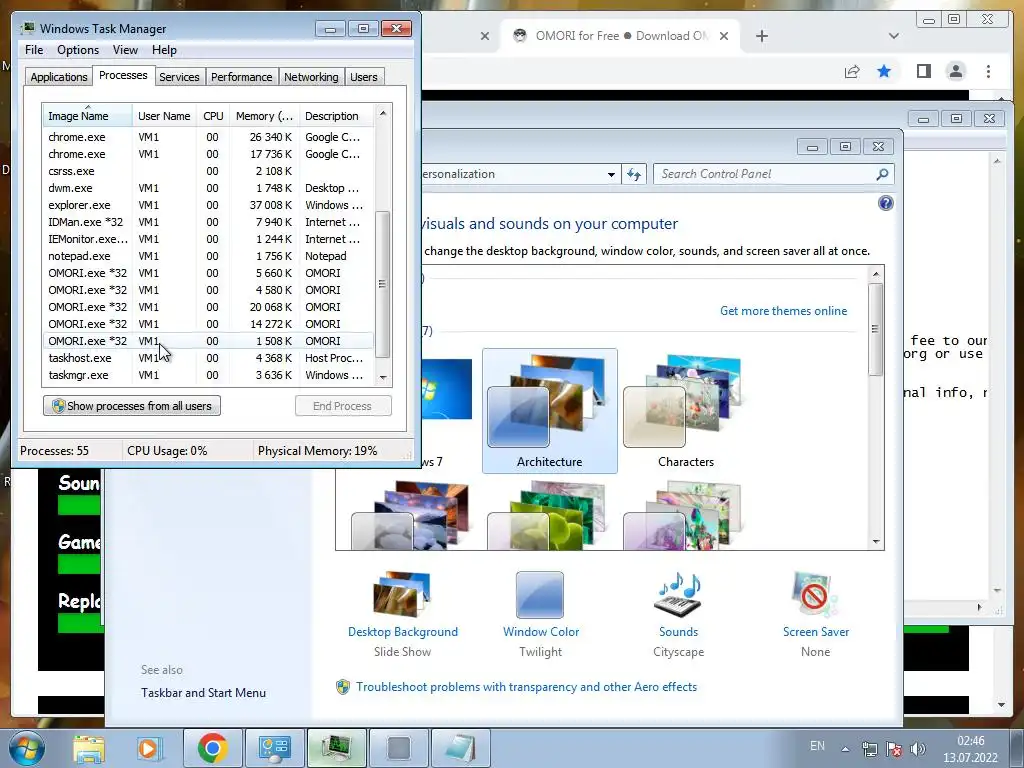Switch to the Performance tab

coord(241,77)
